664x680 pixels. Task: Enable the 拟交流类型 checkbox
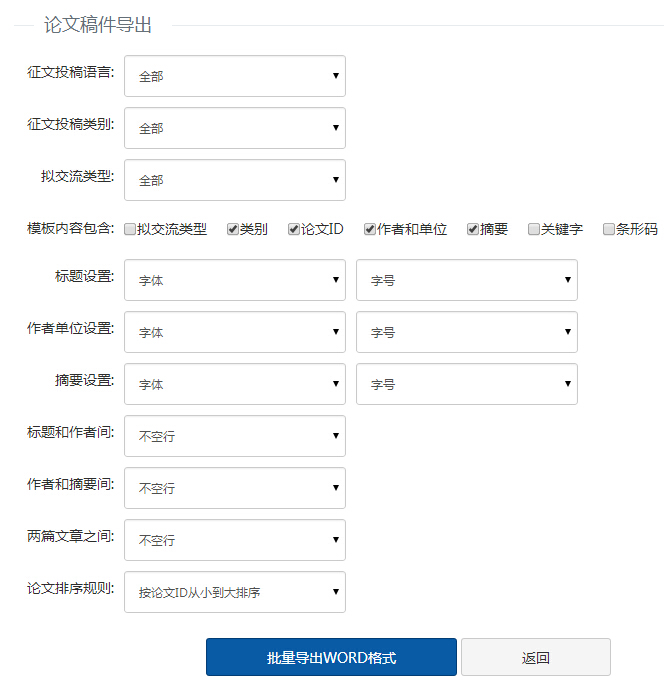130,229
